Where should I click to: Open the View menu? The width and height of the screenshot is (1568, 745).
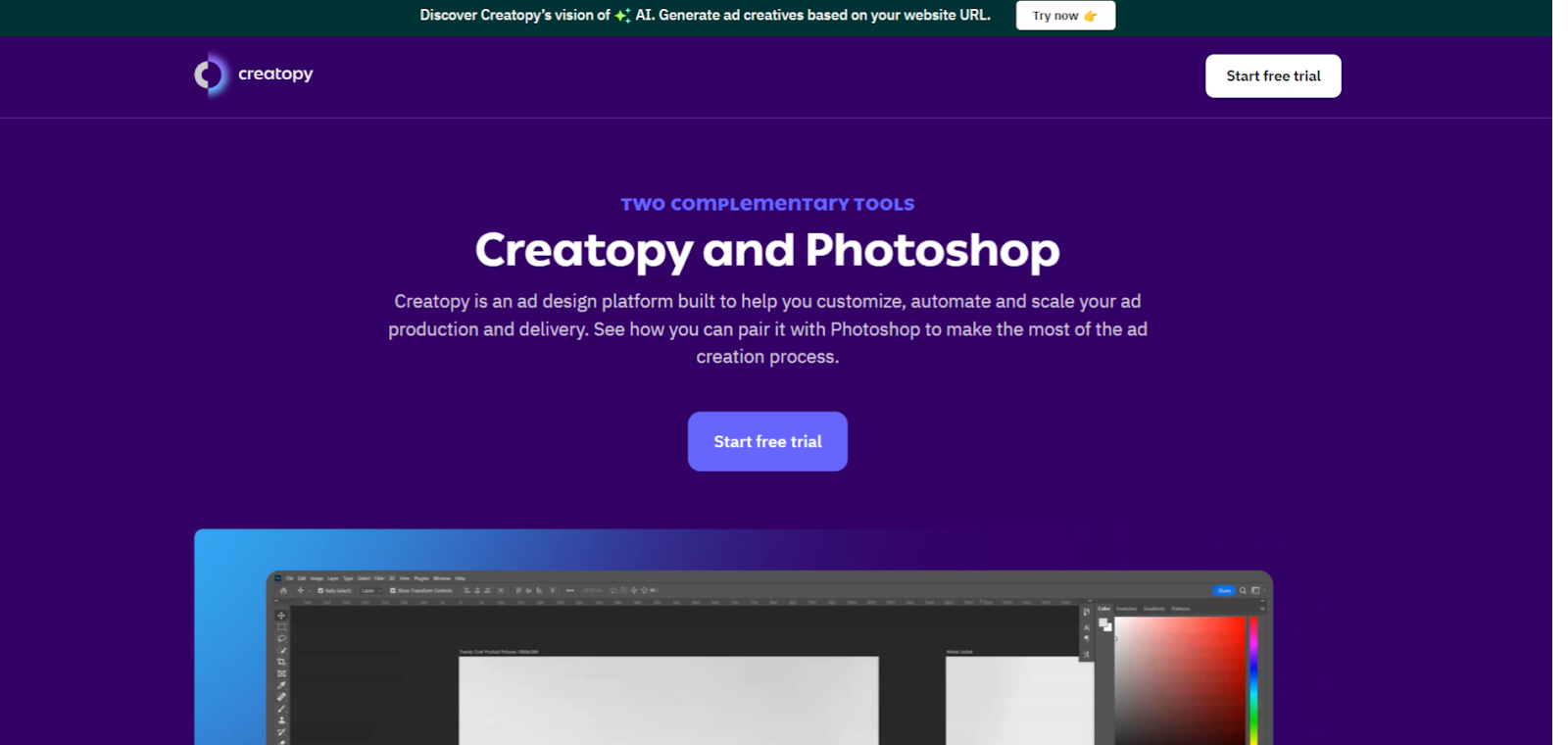(x=405, y=578)
